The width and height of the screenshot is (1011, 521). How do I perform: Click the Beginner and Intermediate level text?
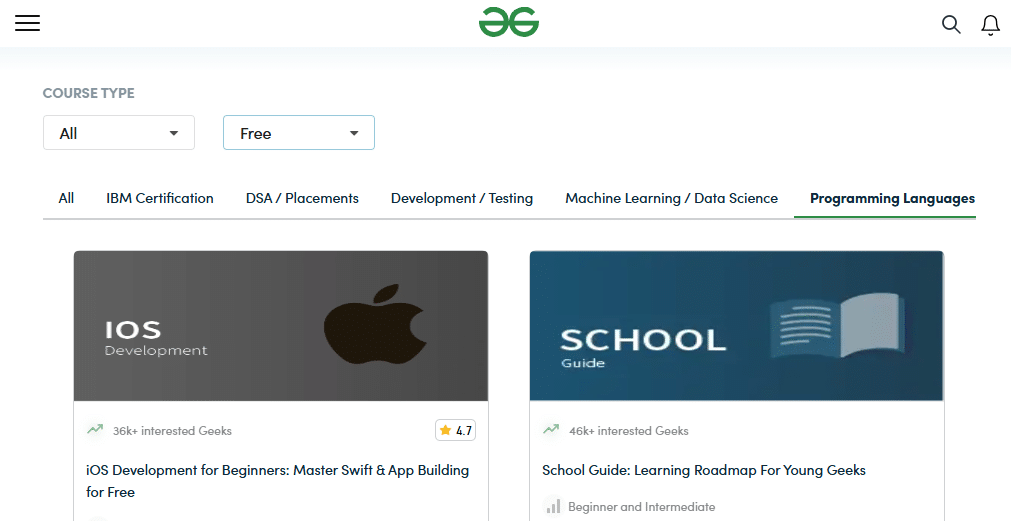[x=642, y=507]
